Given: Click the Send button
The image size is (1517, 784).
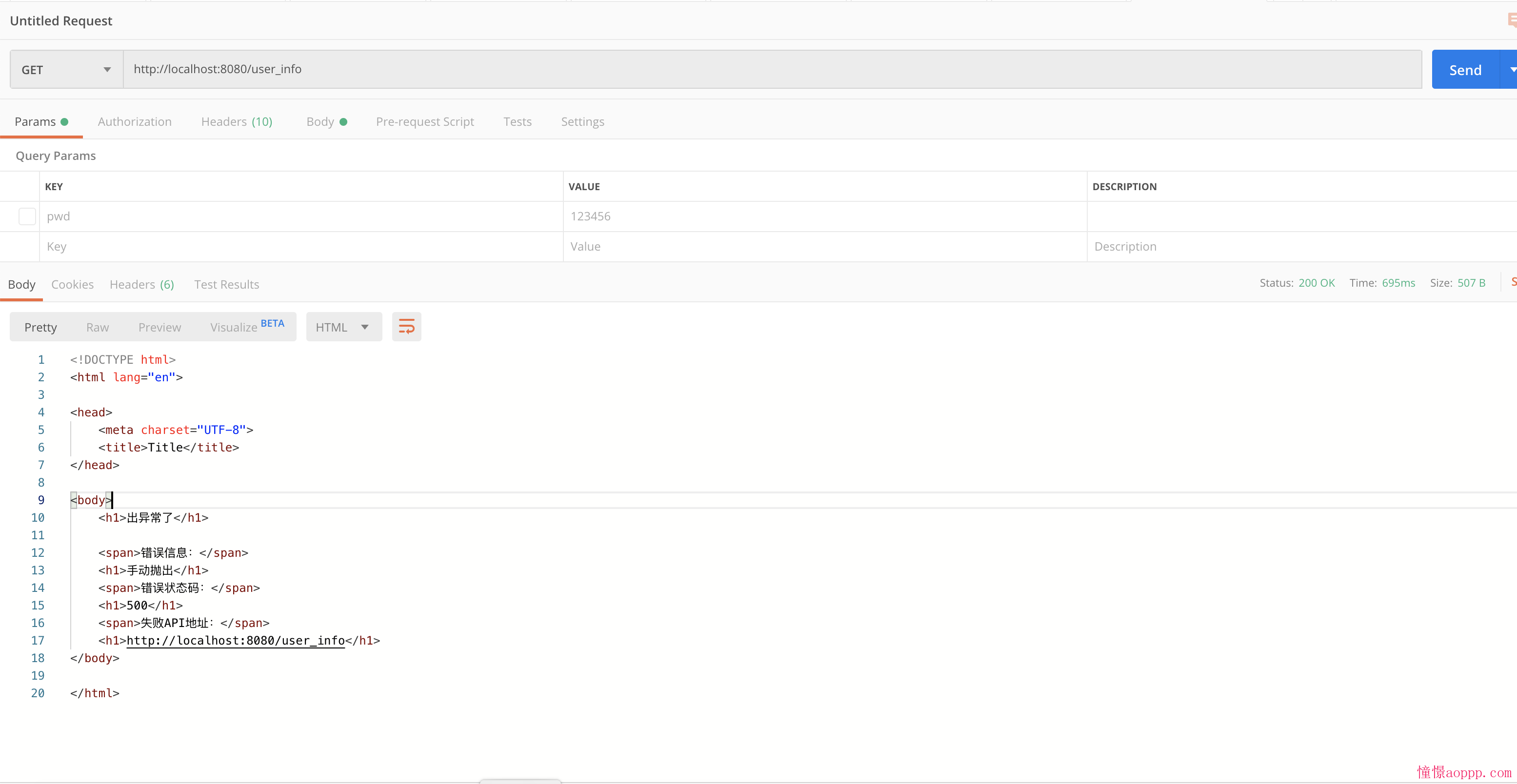Looking at the screenshot, I should [x=1465, y=69].
